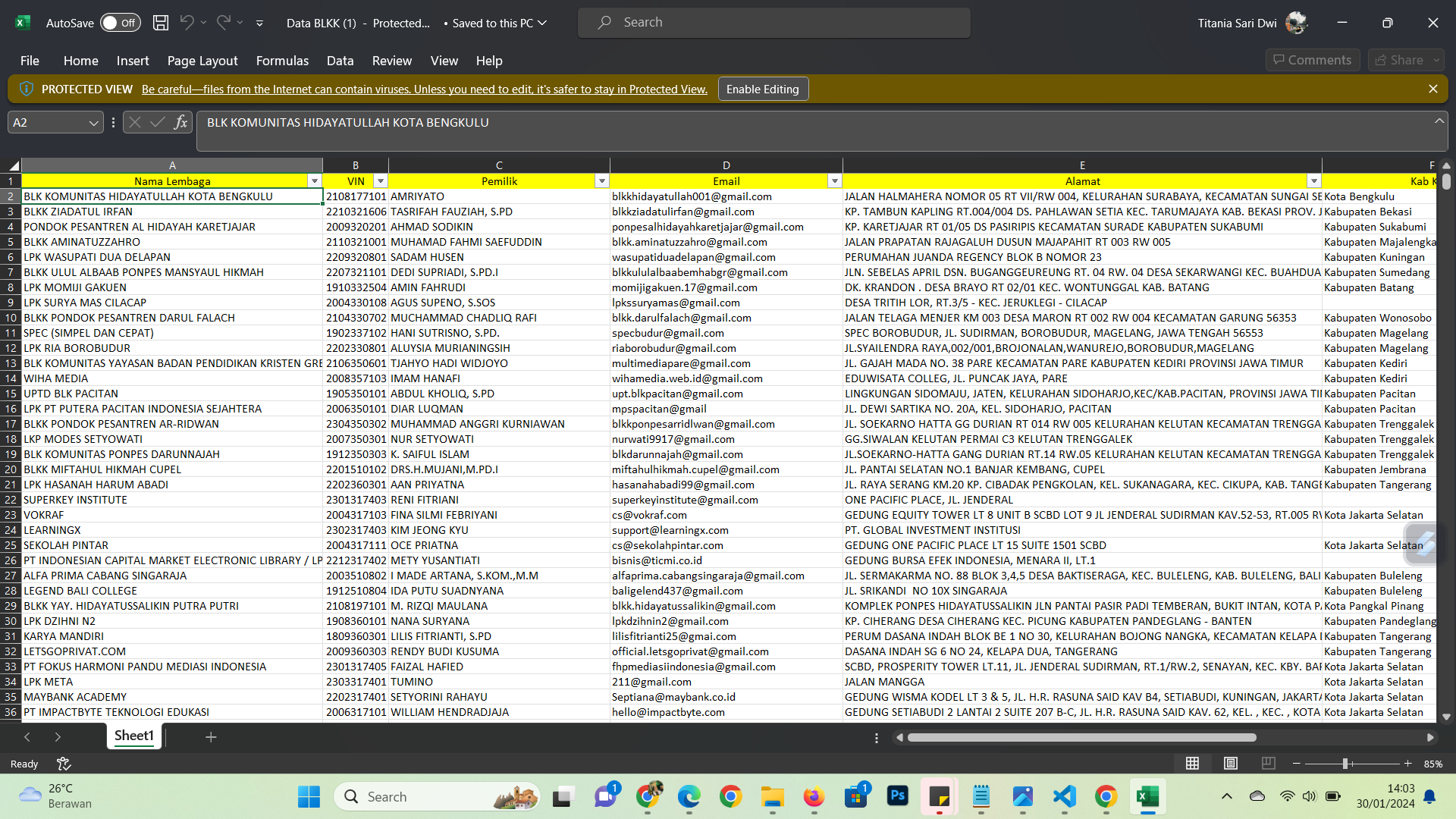Viewport: 1456px width, 819px height.
Task: Toggle the AutoSave switch
Action: [120, 23]
